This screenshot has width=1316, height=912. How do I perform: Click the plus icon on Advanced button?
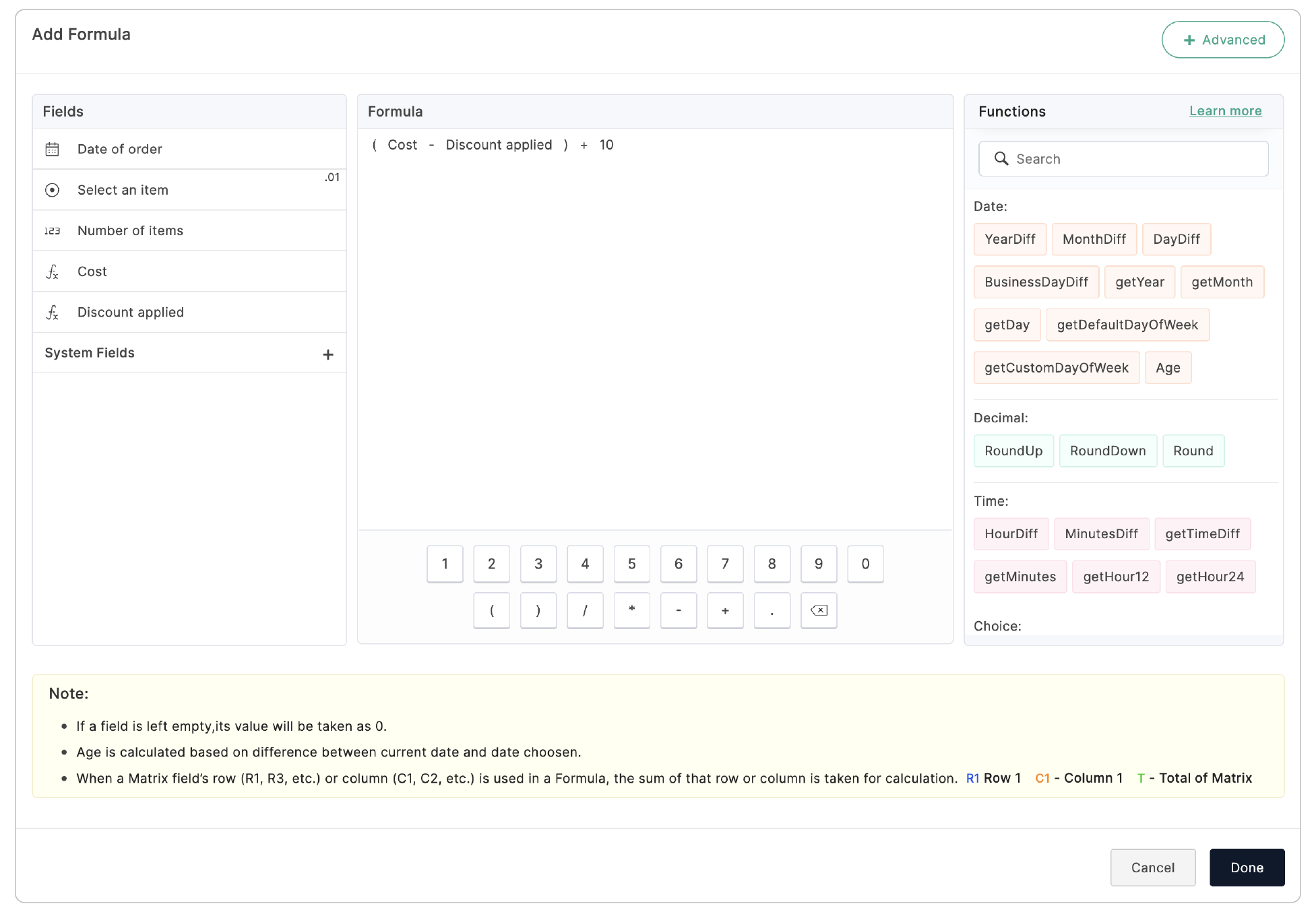(1189, 40)
